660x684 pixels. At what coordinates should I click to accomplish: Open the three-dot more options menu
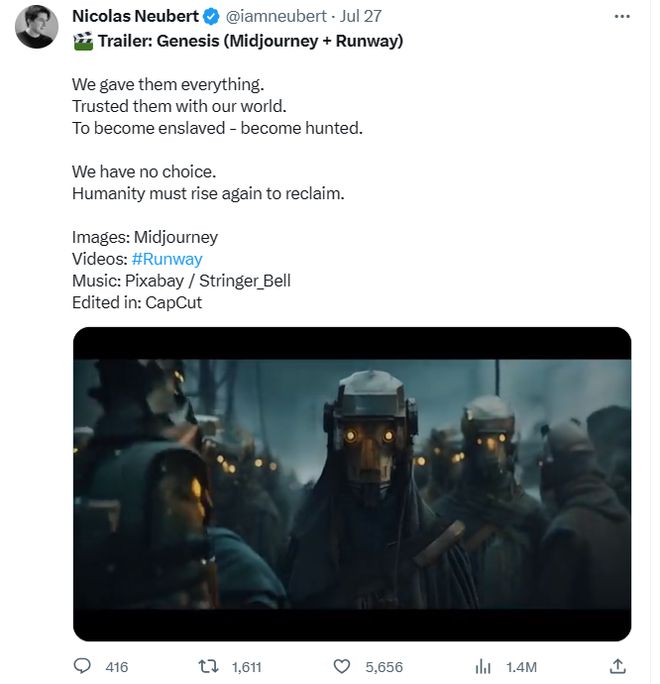622,17
